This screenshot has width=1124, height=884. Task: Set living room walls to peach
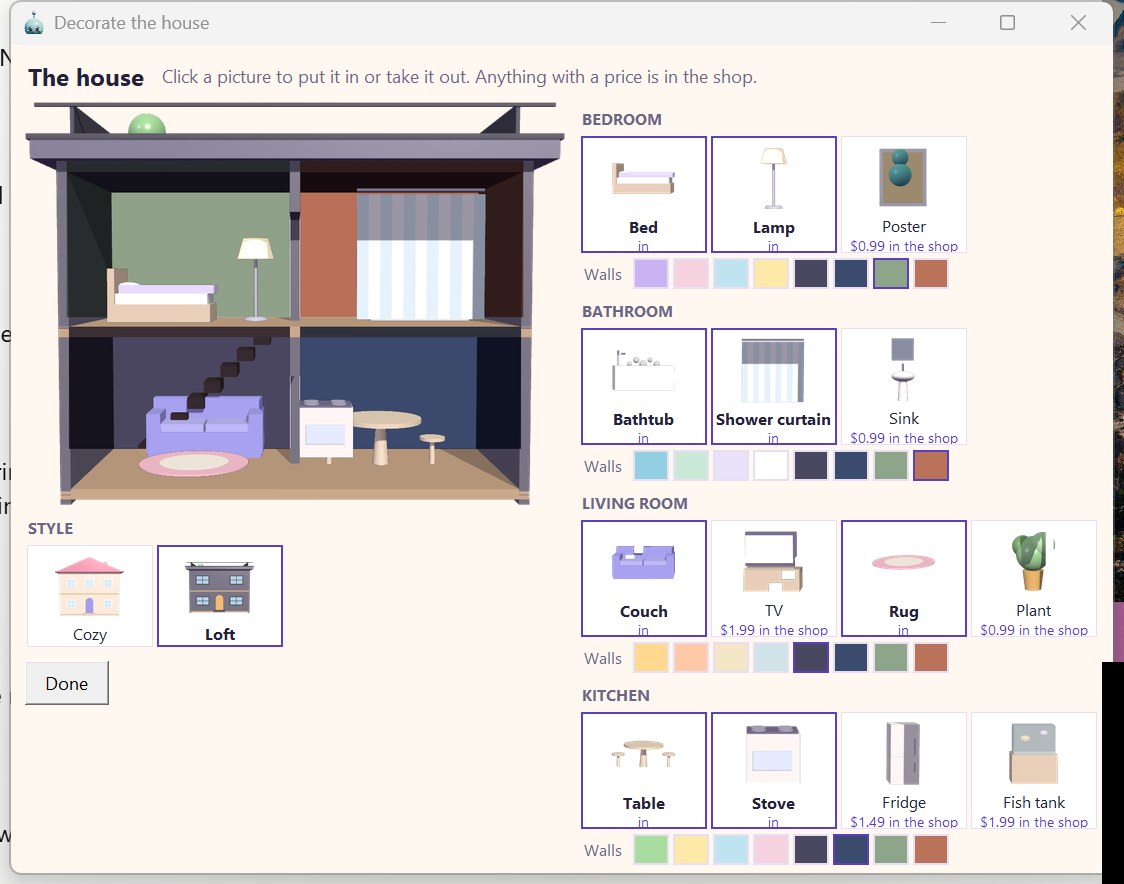tap(691, 658)
